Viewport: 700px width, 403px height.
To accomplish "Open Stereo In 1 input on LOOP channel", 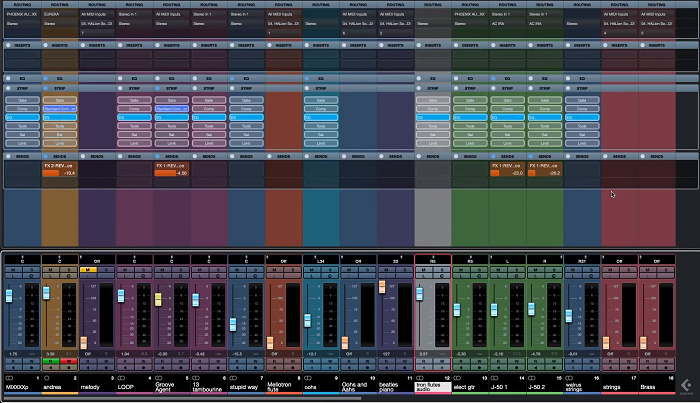I will [x=134, y=14].
